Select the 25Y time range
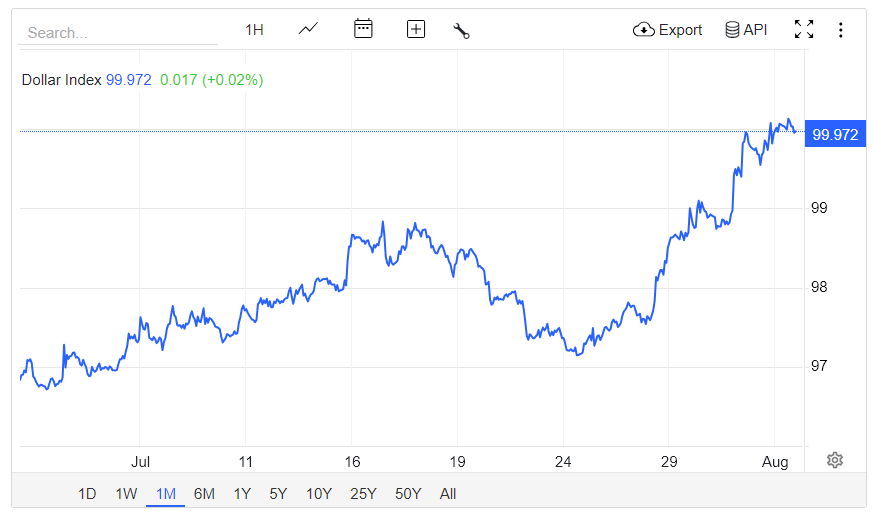Image resolution: width=872 pixels, height=516 pixels. point(363,494)
